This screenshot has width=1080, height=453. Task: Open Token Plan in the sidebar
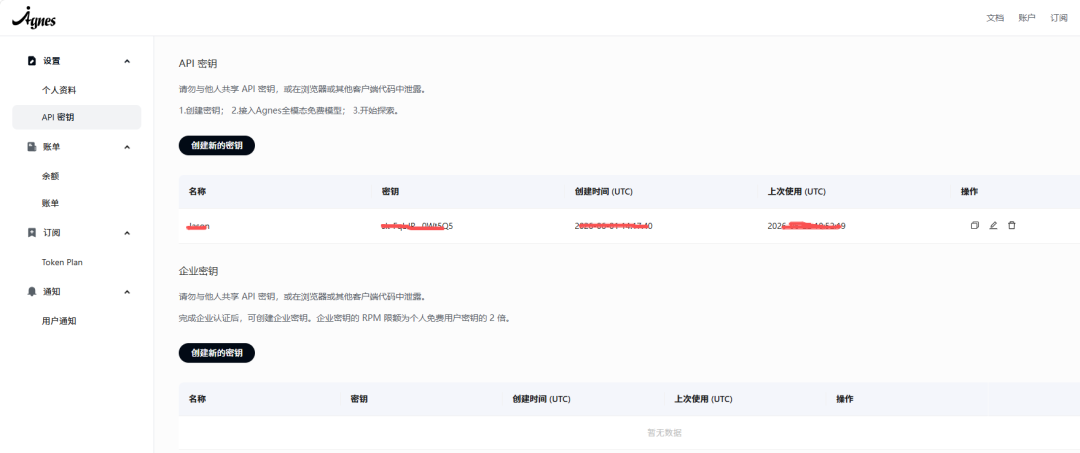(x=62, y=262)
